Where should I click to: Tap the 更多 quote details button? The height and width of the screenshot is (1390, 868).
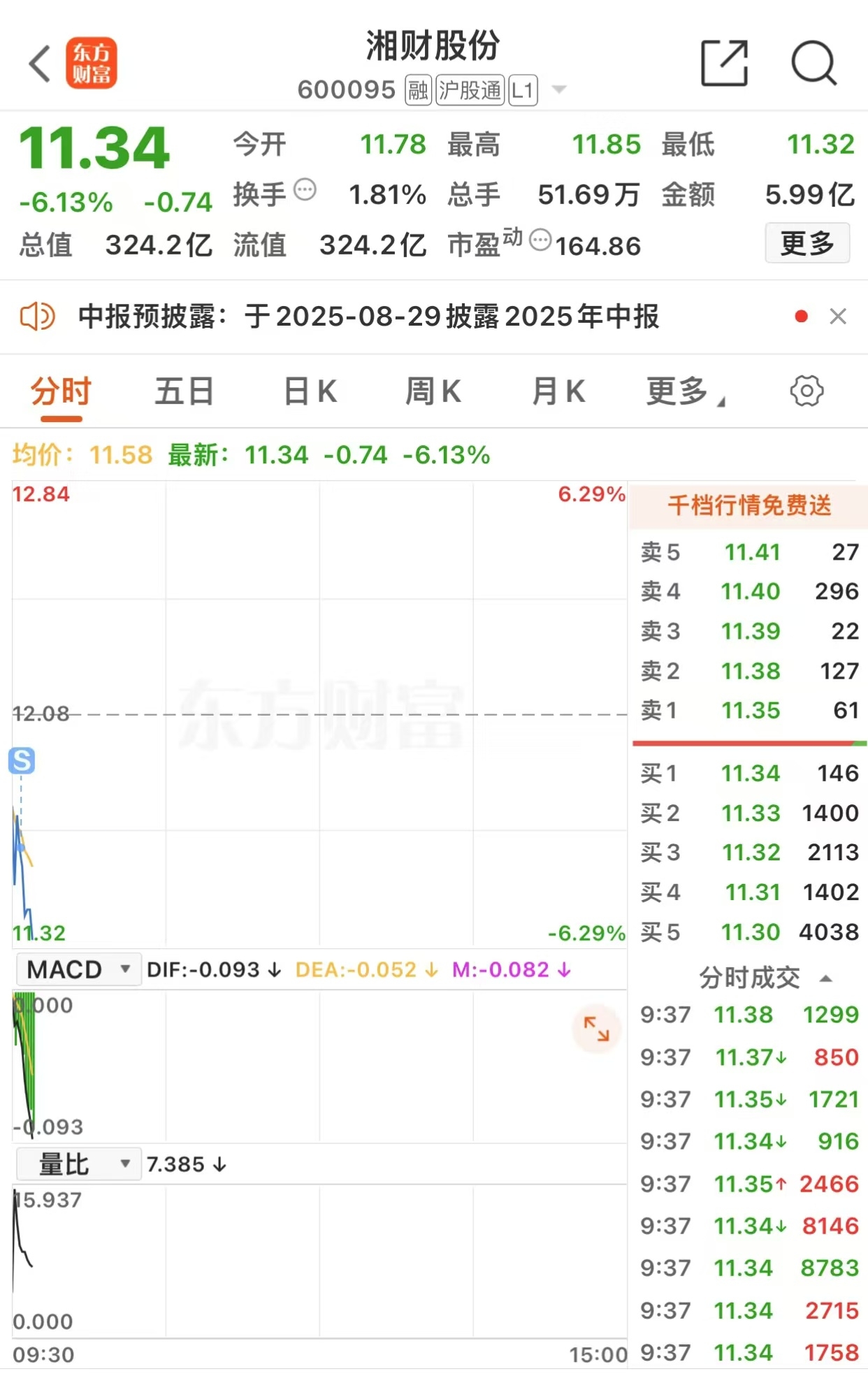[807, 243]
